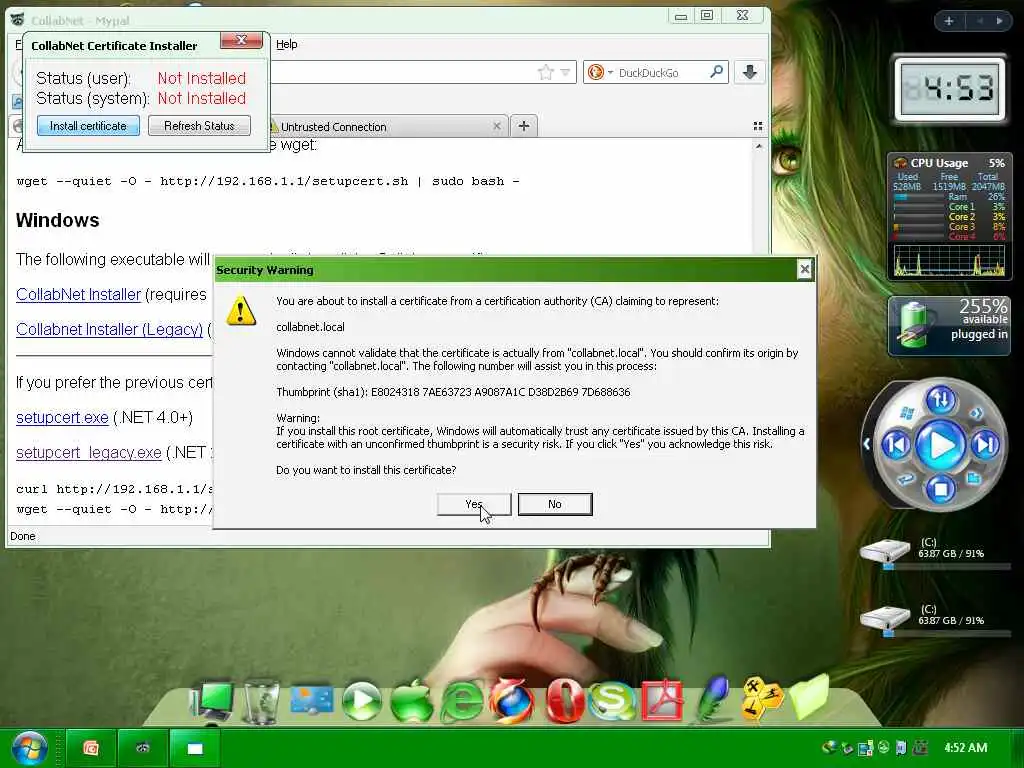Launch Adobe Reader from the dock
The width and height of the screenshot is (1024, 768).
pyautogui.click(x=662, y=701)
